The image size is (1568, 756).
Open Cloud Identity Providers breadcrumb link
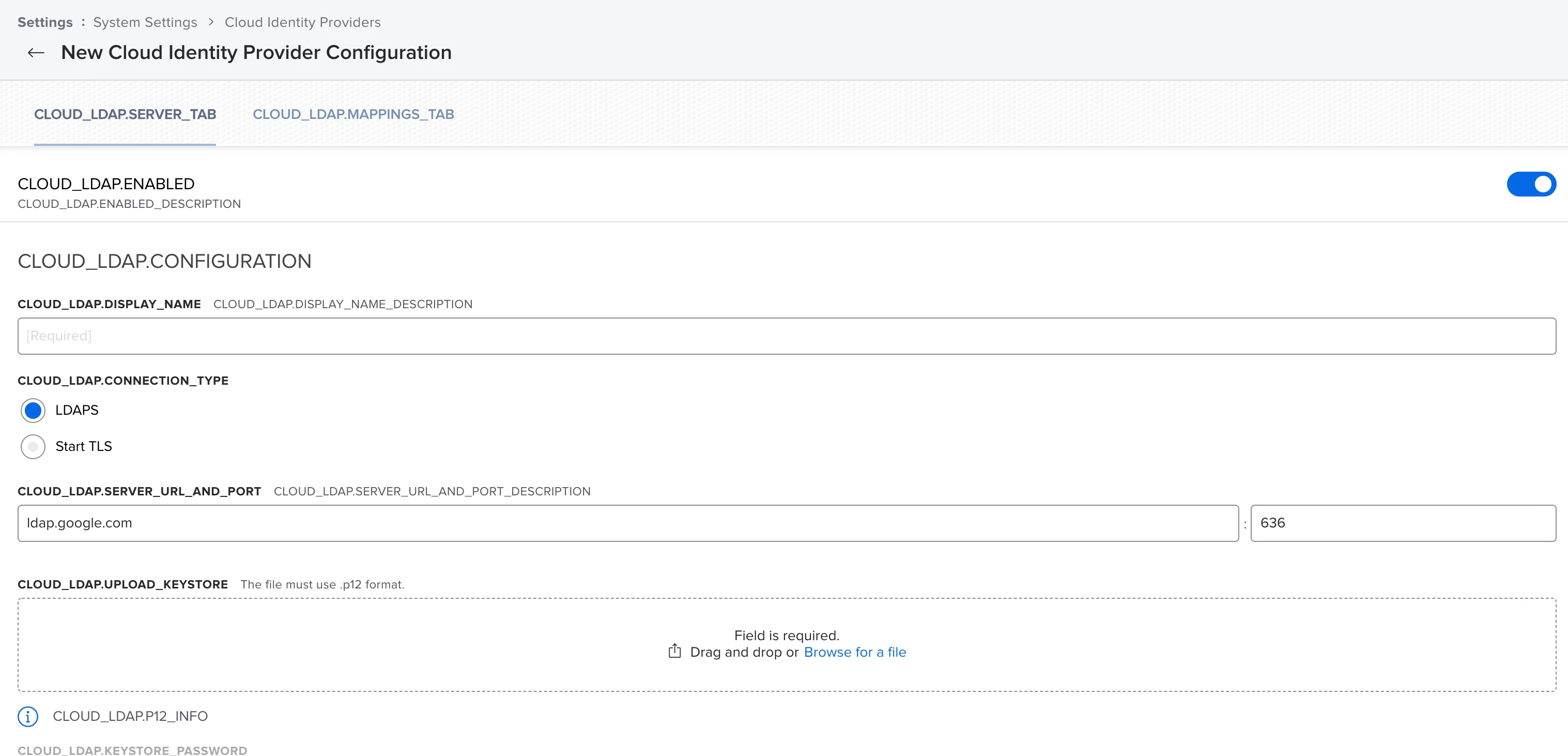tap(302, 23)
